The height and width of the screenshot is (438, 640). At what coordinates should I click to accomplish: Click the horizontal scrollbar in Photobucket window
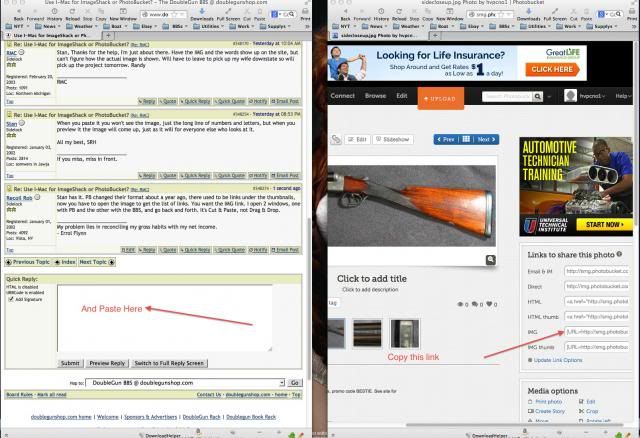[514, 425]
